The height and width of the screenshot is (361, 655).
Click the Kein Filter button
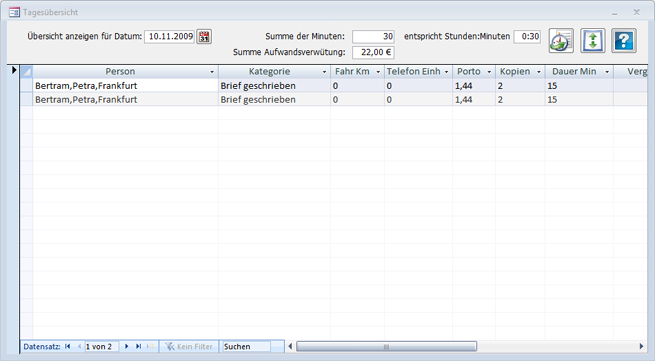(189, 346)
